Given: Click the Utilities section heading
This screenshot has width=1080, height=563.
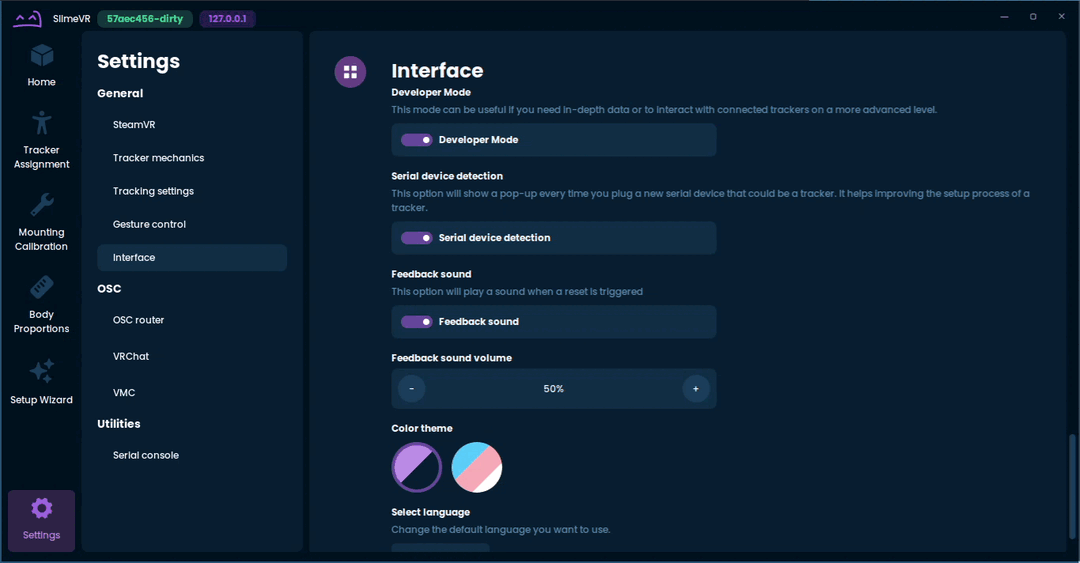Looking at the screenshot, I should point(118,424).
